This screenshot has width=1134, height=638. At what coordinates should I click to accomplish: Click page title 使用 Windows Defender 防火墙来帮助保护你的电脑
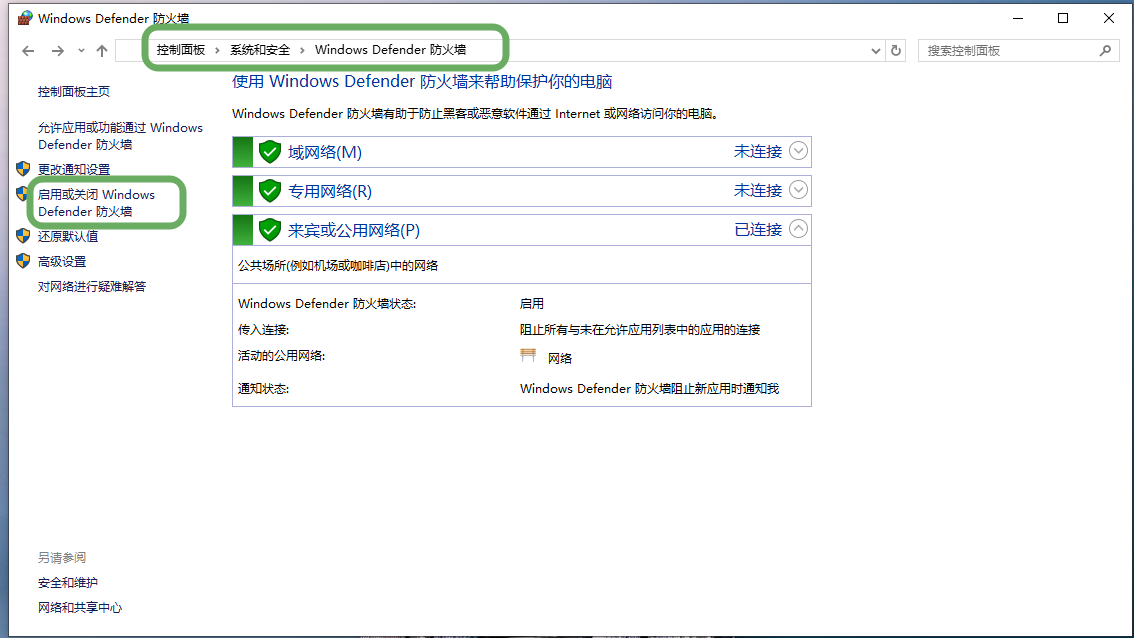(x=422, y=82)
